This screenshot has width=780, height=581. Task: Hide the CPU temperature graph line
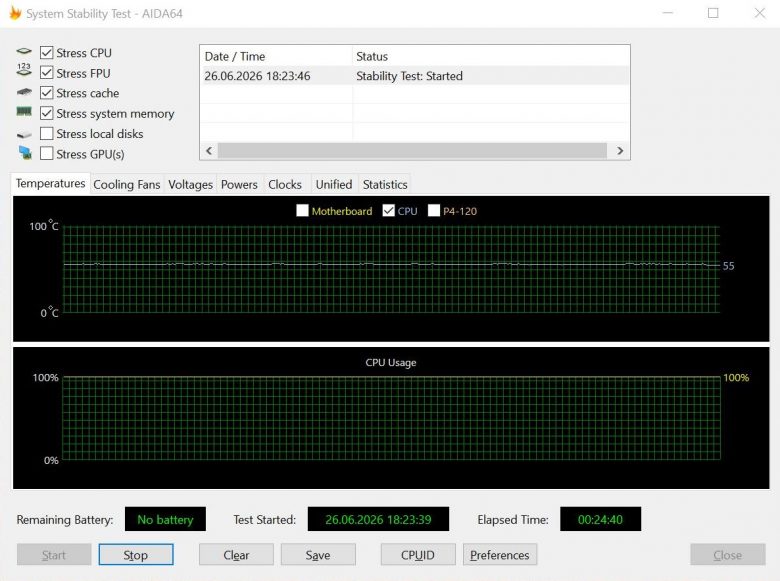click(x=389, y=210)
